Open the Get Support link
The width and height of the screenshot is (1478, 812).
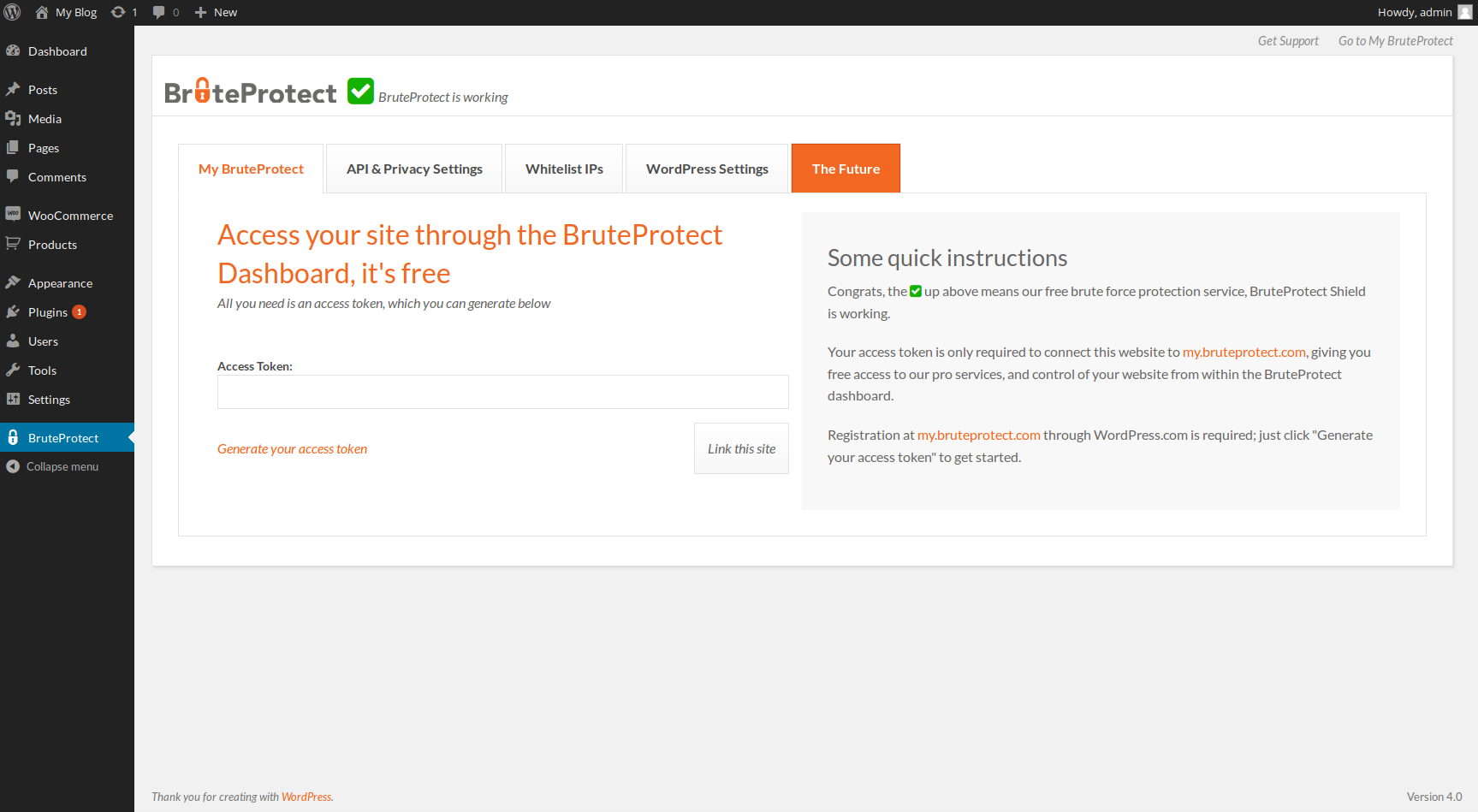(1288, 41)
